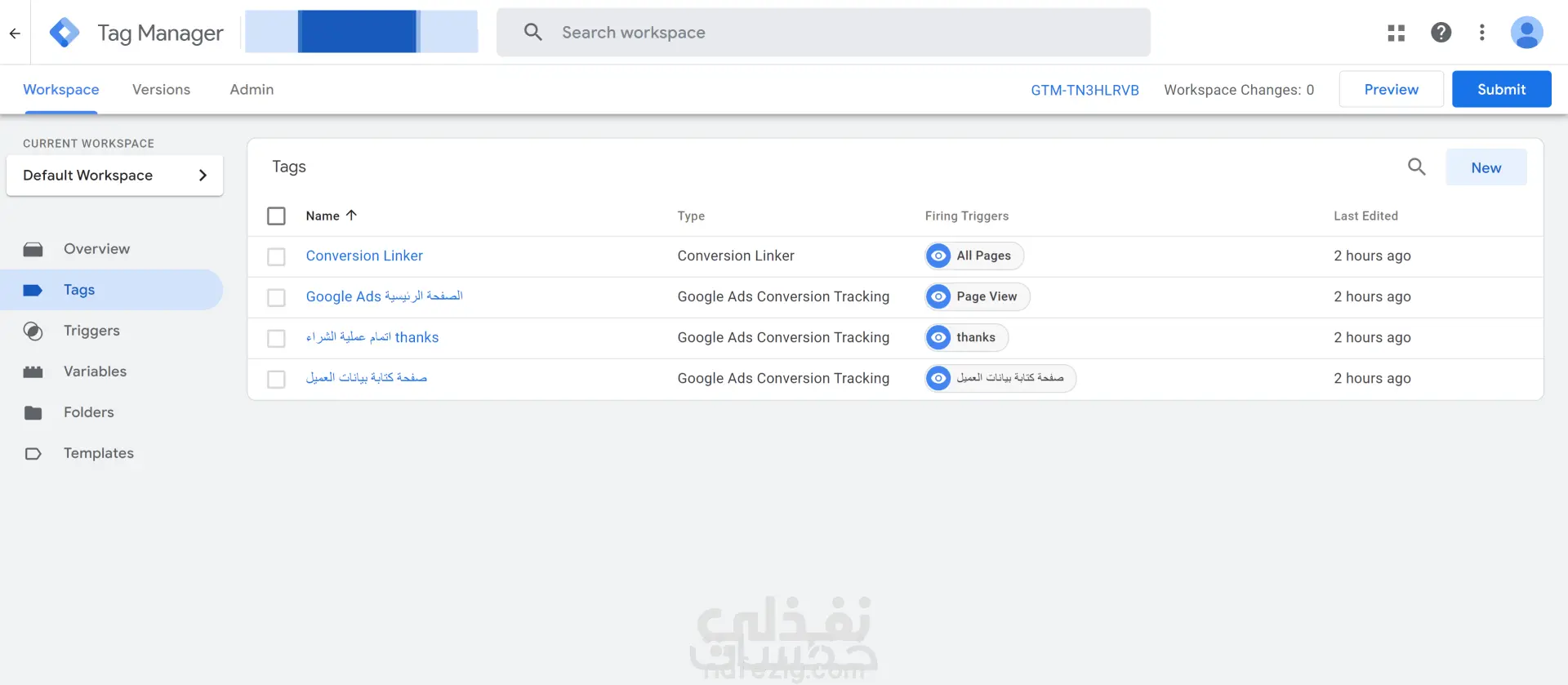
Task: Toggle the select-all tags checkbox
Action: pos(277,216)
